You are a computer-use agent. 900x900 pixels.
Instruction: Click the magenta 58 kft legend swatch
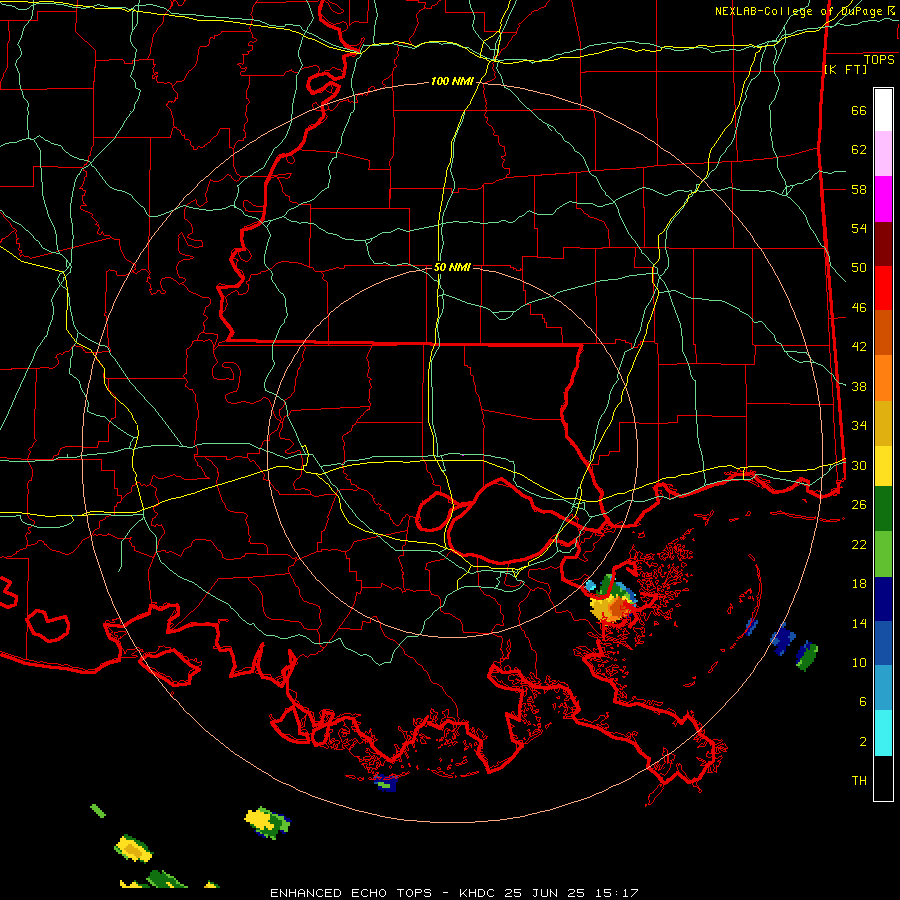click(x=883, y=199)
